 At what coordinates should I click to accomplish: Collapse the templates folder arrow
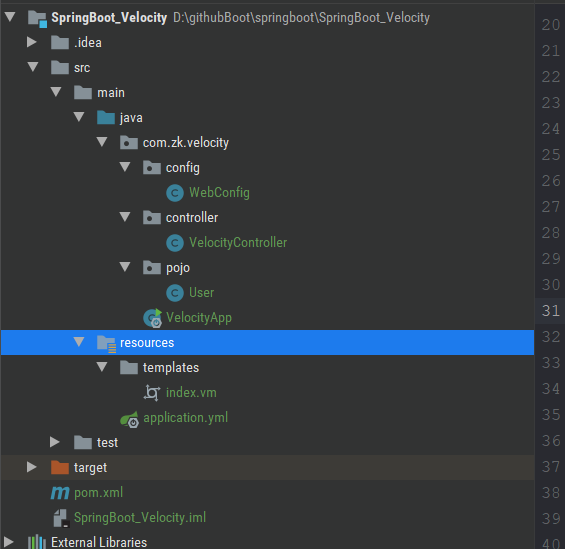[x=102, y=367]
